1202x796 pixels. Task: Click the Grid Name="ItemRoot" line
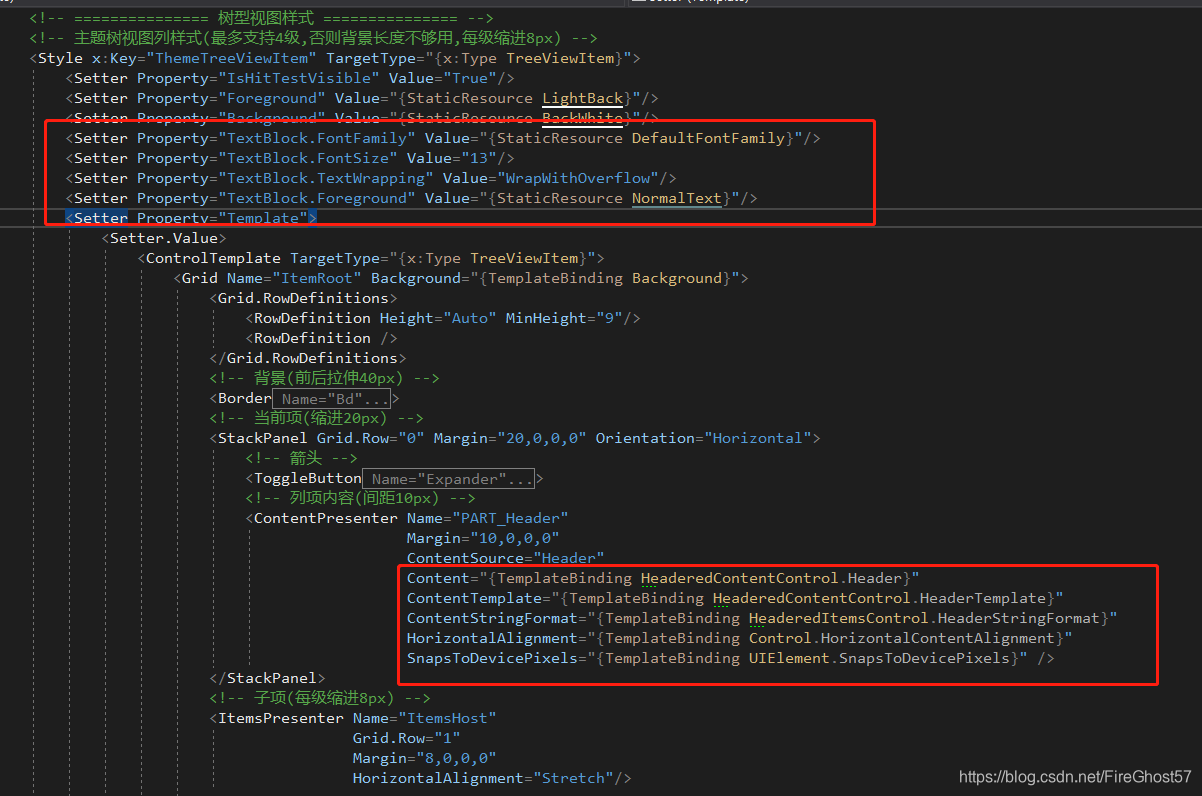coord(461,278)
